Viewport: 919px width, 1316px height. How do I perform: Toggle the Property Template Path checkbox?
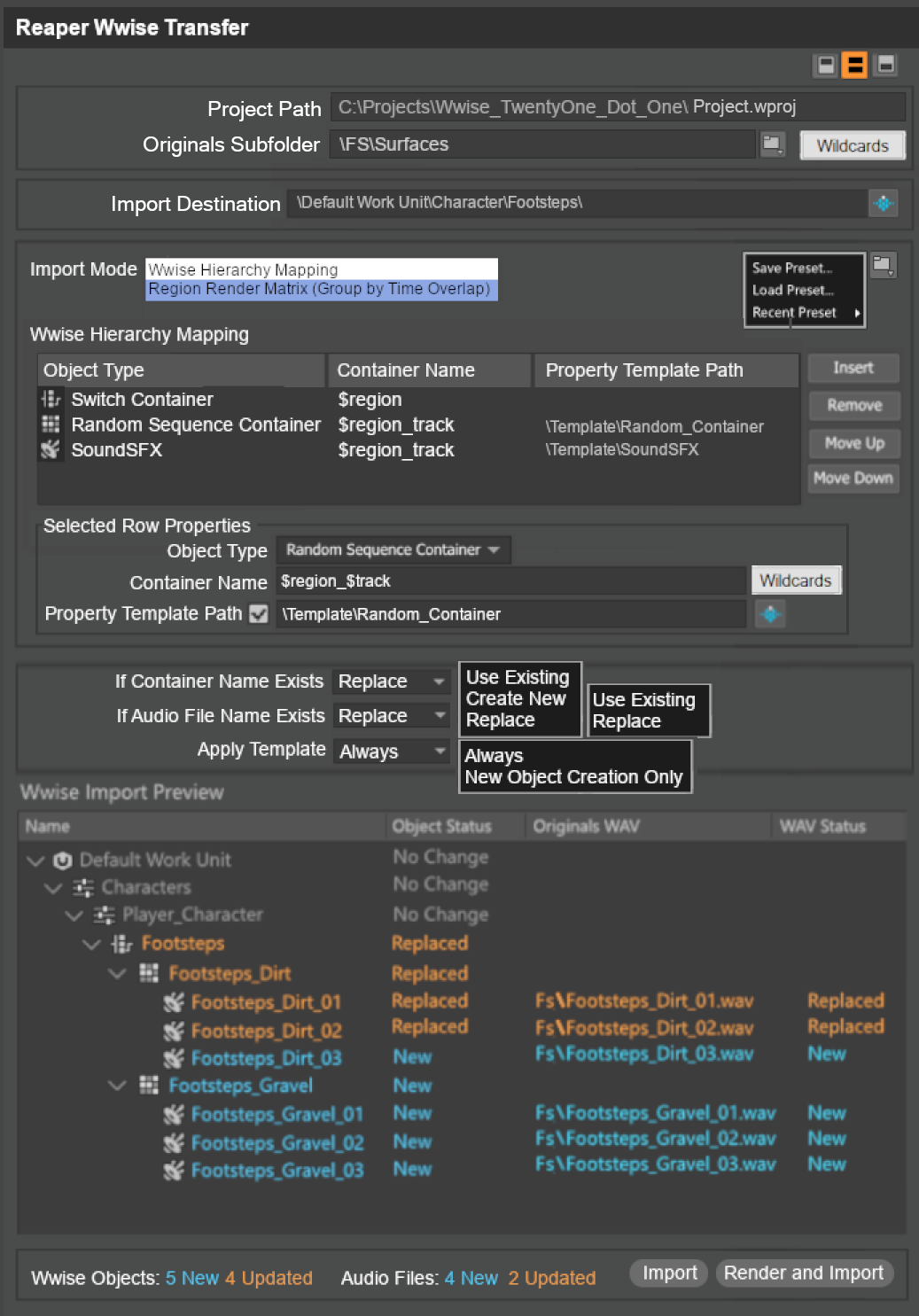pyautogui.click(x=259, y=613)
